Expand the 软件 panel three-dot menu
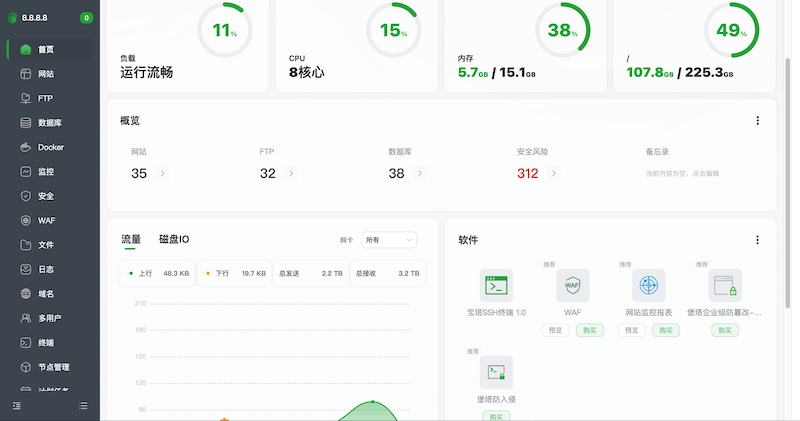The height and width of the screenshot is (421, 800). (757, 240)
